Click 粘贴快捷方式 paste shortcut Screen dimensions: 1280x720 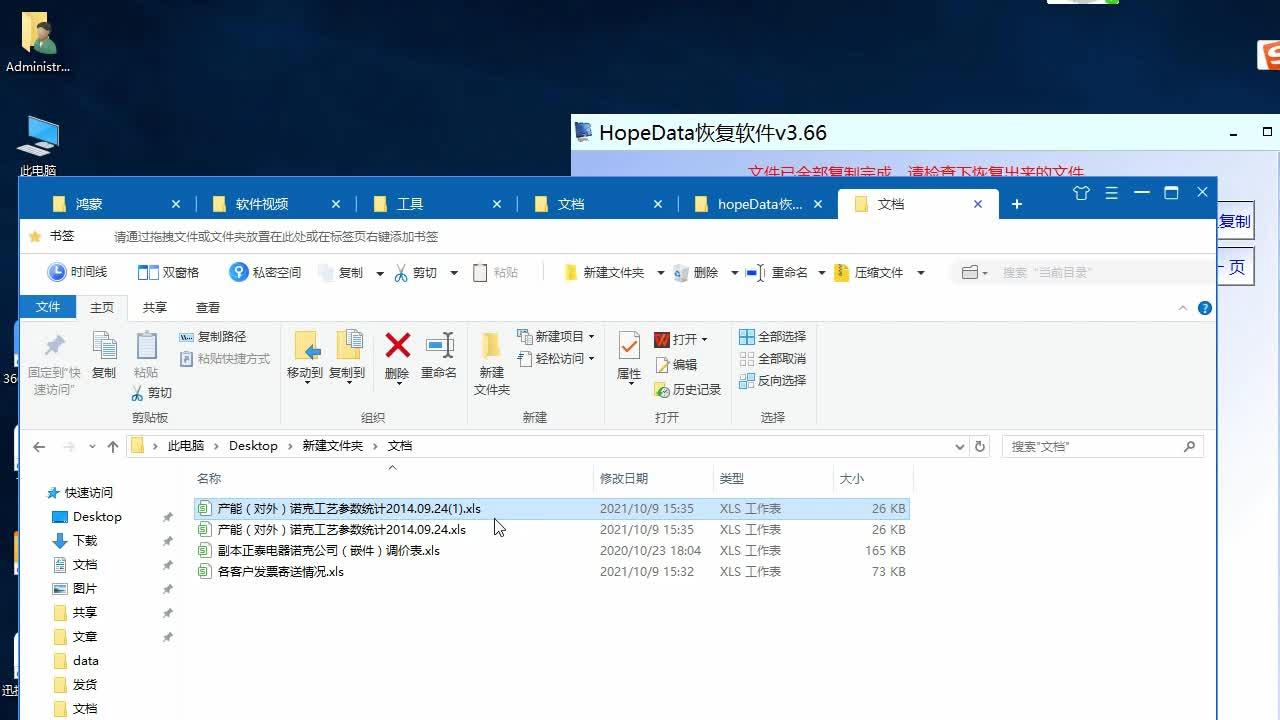tap(224, 359)
